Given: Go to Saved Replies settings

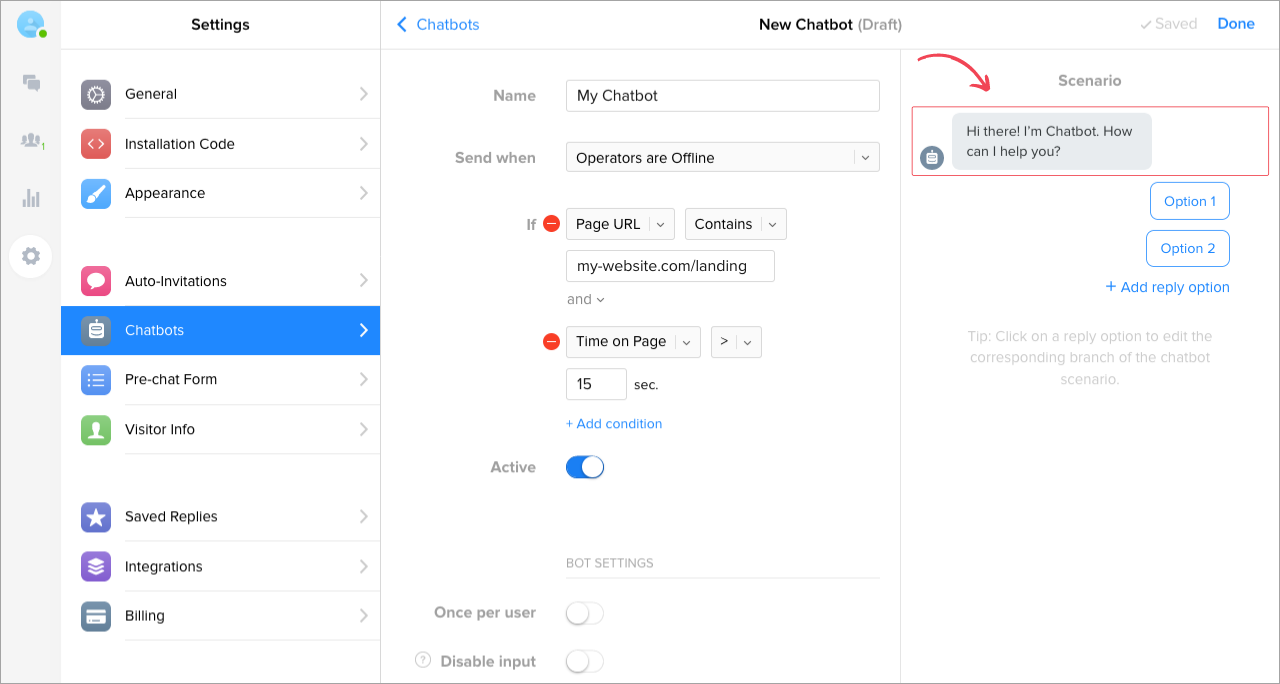Looking at the screenshot, I should [x=220, y=517].
